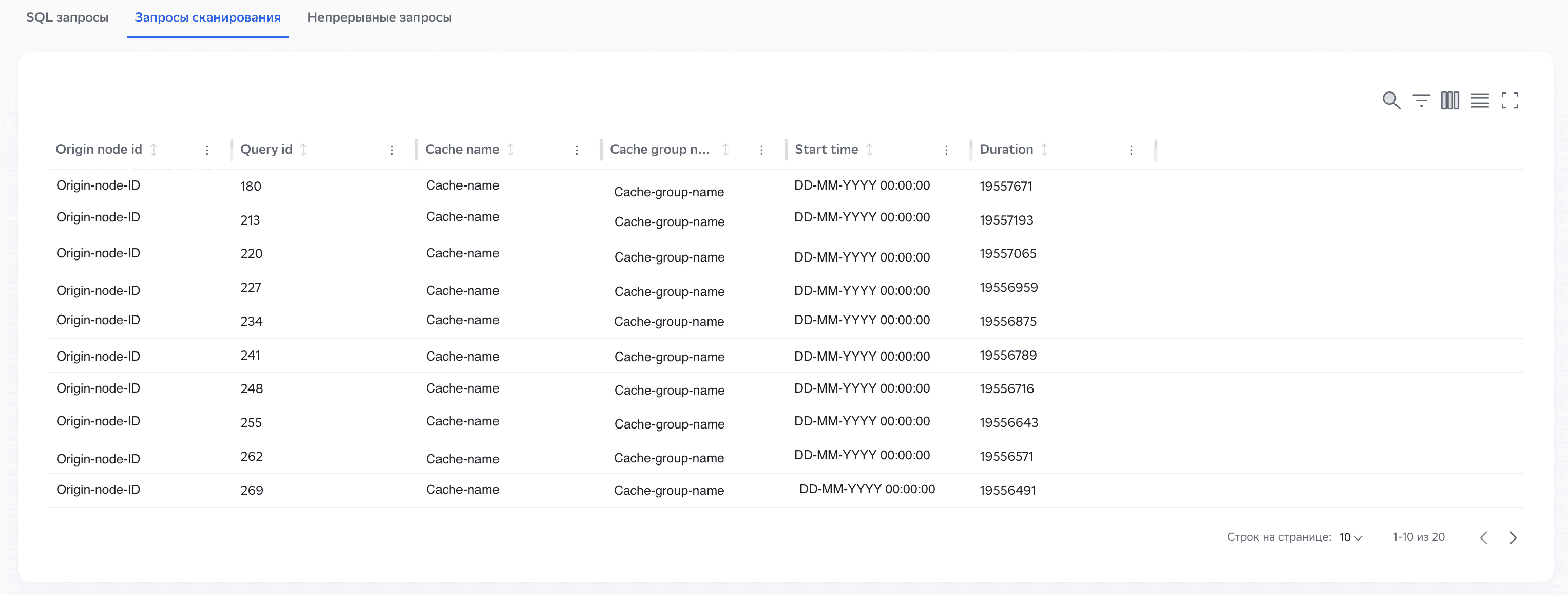The image size is (1568, 595).
Task: Open the Origin node id column menu
Action: pyautogui.click(x=207, y=149)
